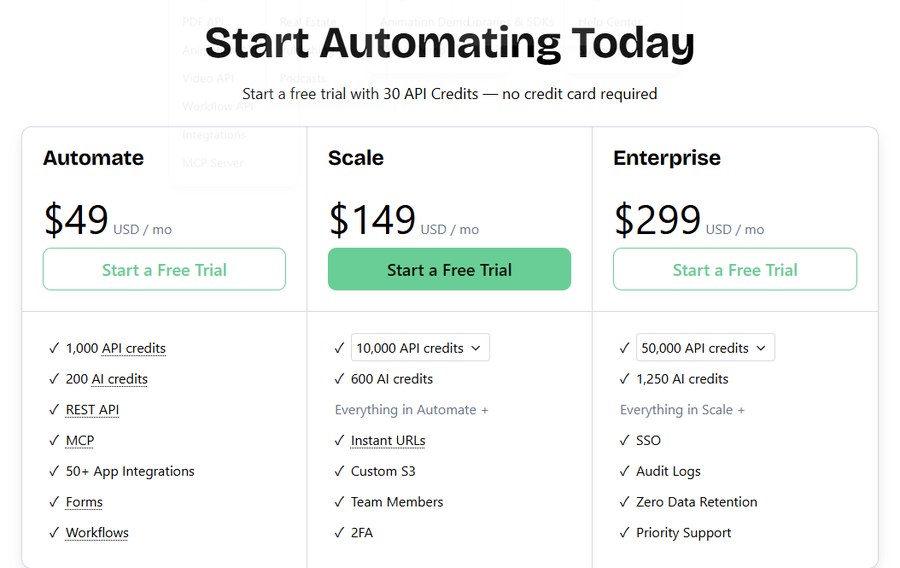900x568 pixels.
Task: Click the 1,000 API credits underlined text
Action: pyautogui.click(x=116, y=348)
